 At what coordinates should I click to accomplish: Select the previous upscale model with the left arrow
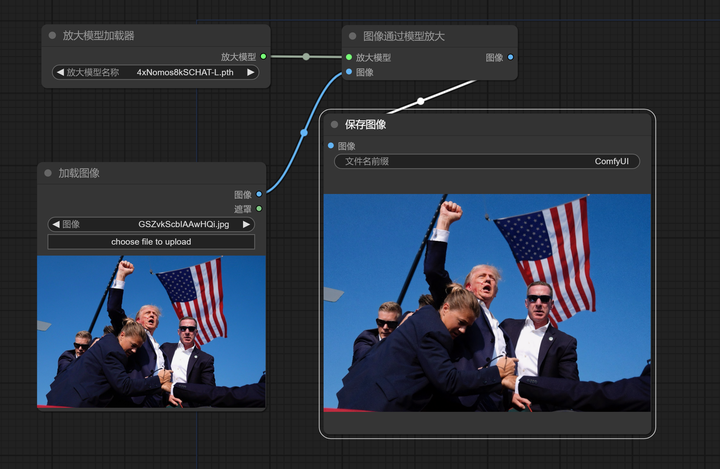point(60,72)
